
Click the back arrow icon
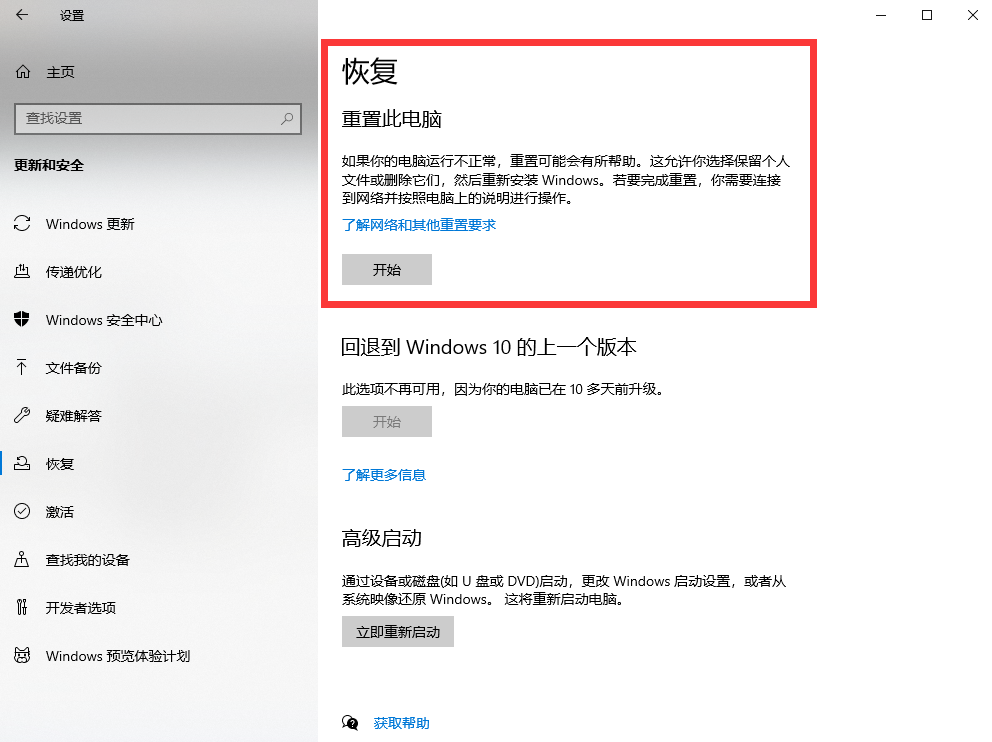click(x=22, y=15)
